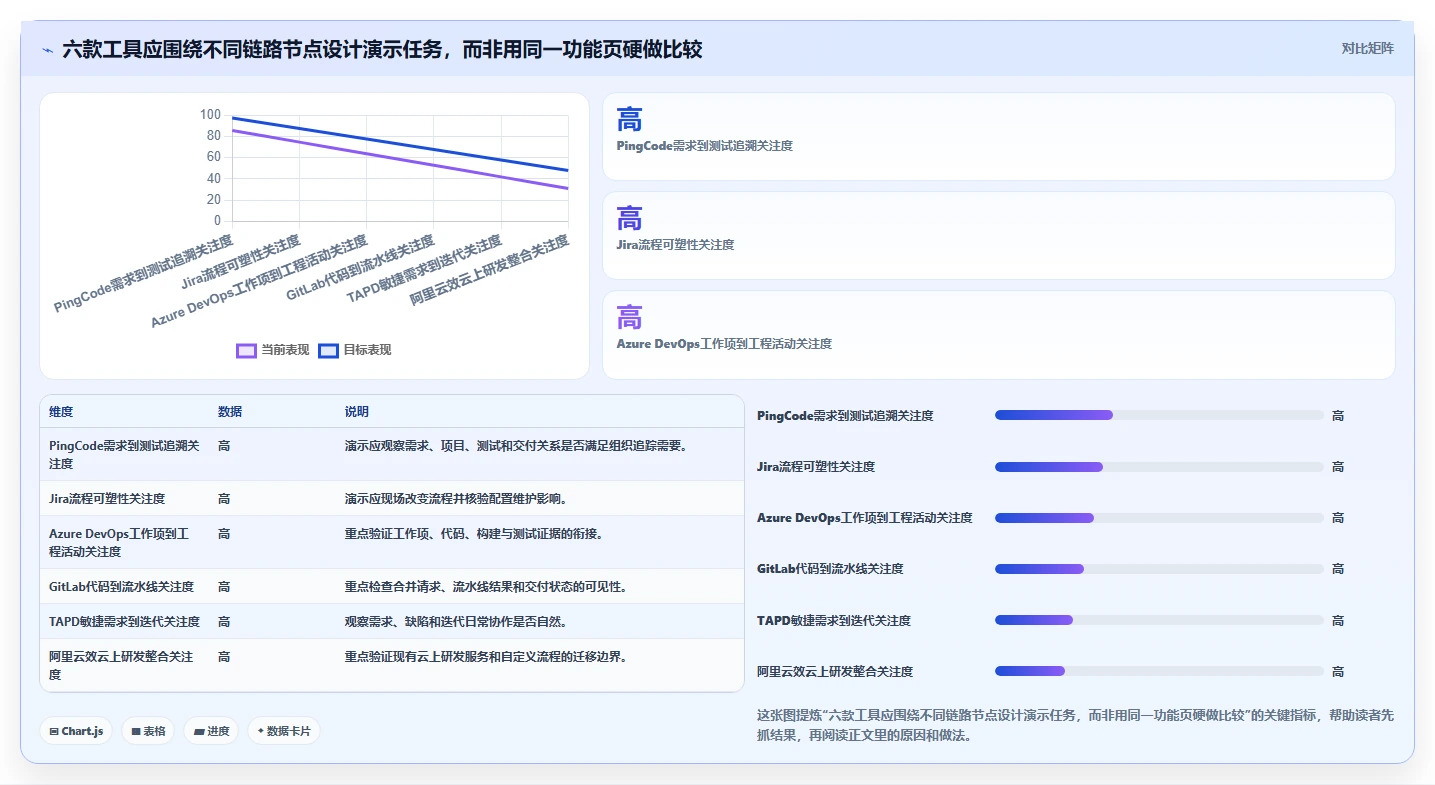The image size is (1435, 785).
Task: Click description 重点验证现有云上研发服务和自定义流程的迁移边界
Action: [x=486, y=657]
